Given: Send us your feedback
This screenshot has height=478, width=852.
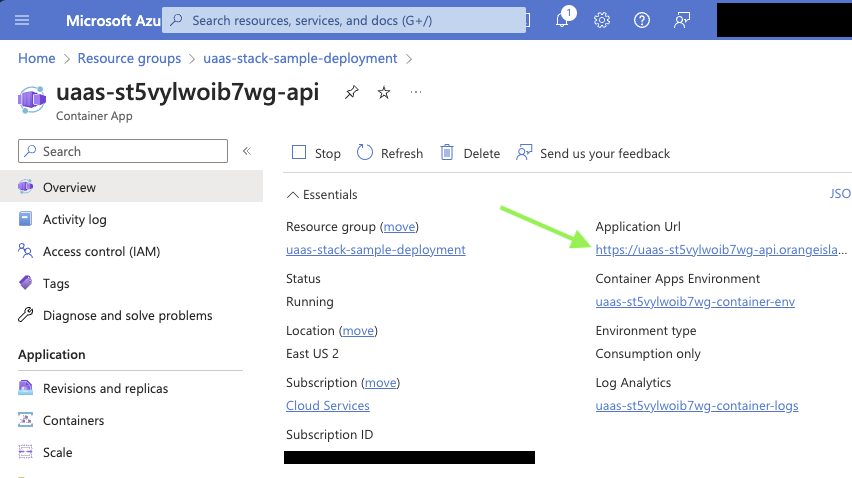Looking at the screenshot, I should point(593,153).
